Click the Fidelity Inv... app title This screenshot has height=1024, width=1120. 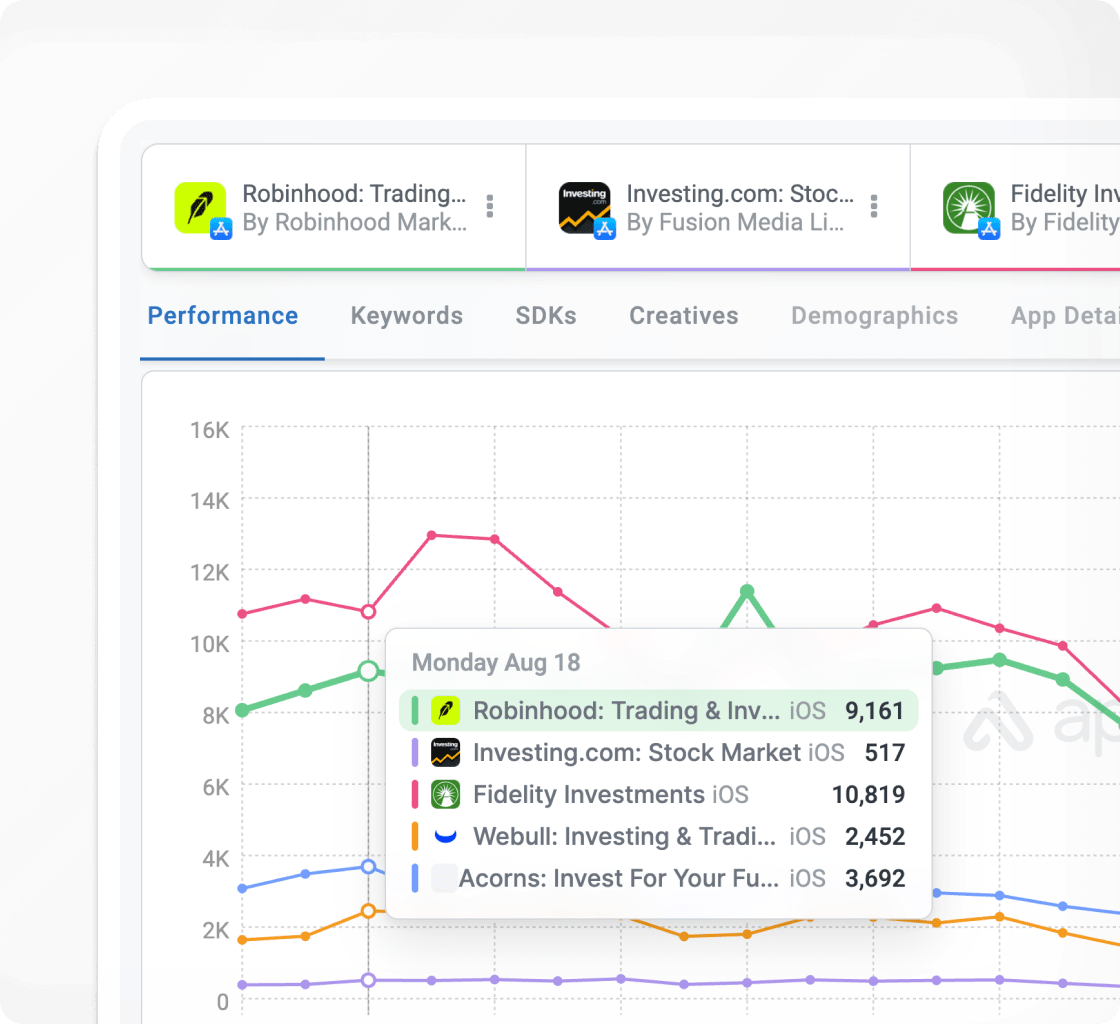pyautogui.click(x=1065, y=194)
